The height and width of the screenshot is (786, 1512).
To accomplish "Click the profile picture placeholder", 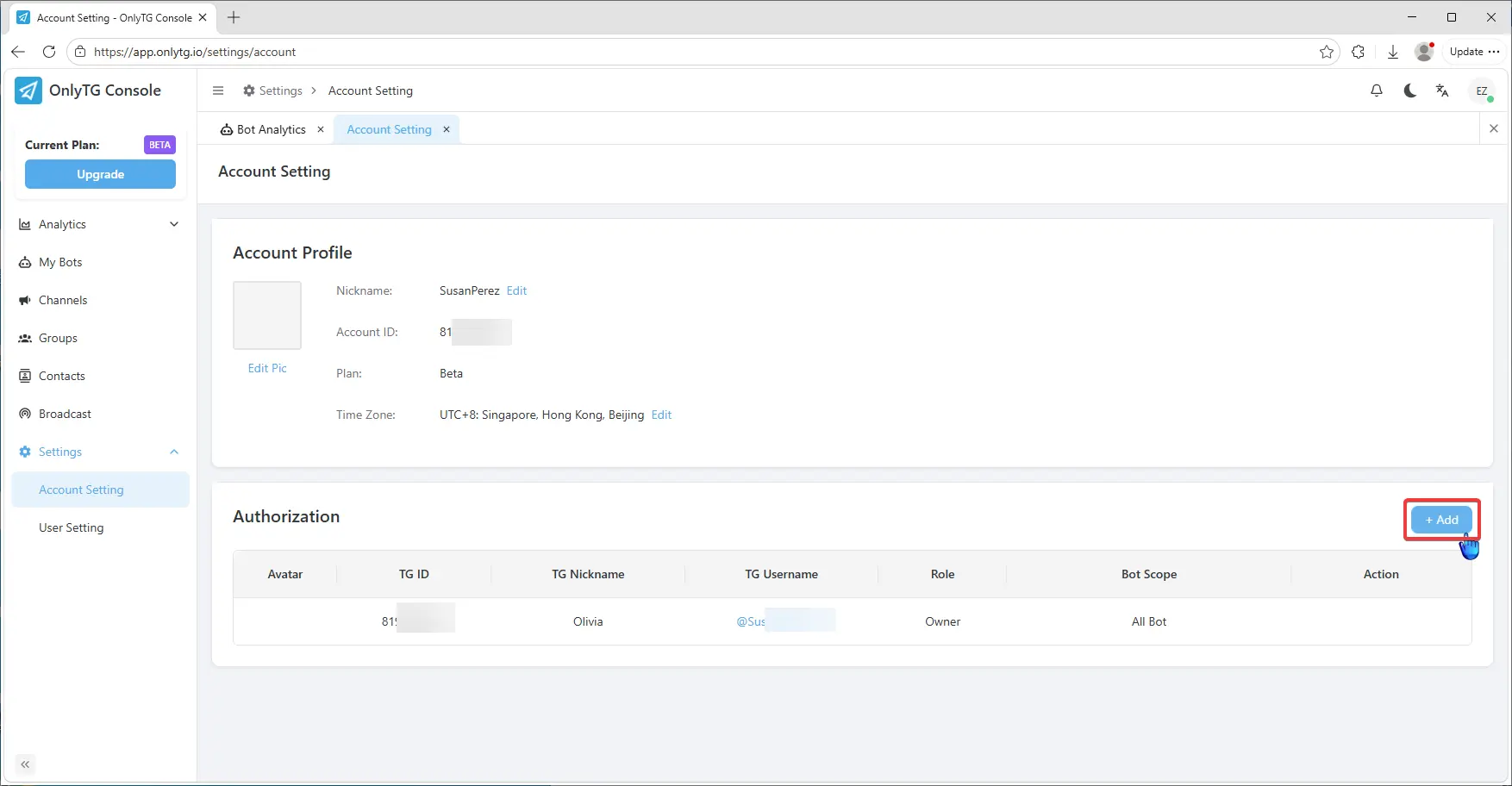I will click(267, 315).
